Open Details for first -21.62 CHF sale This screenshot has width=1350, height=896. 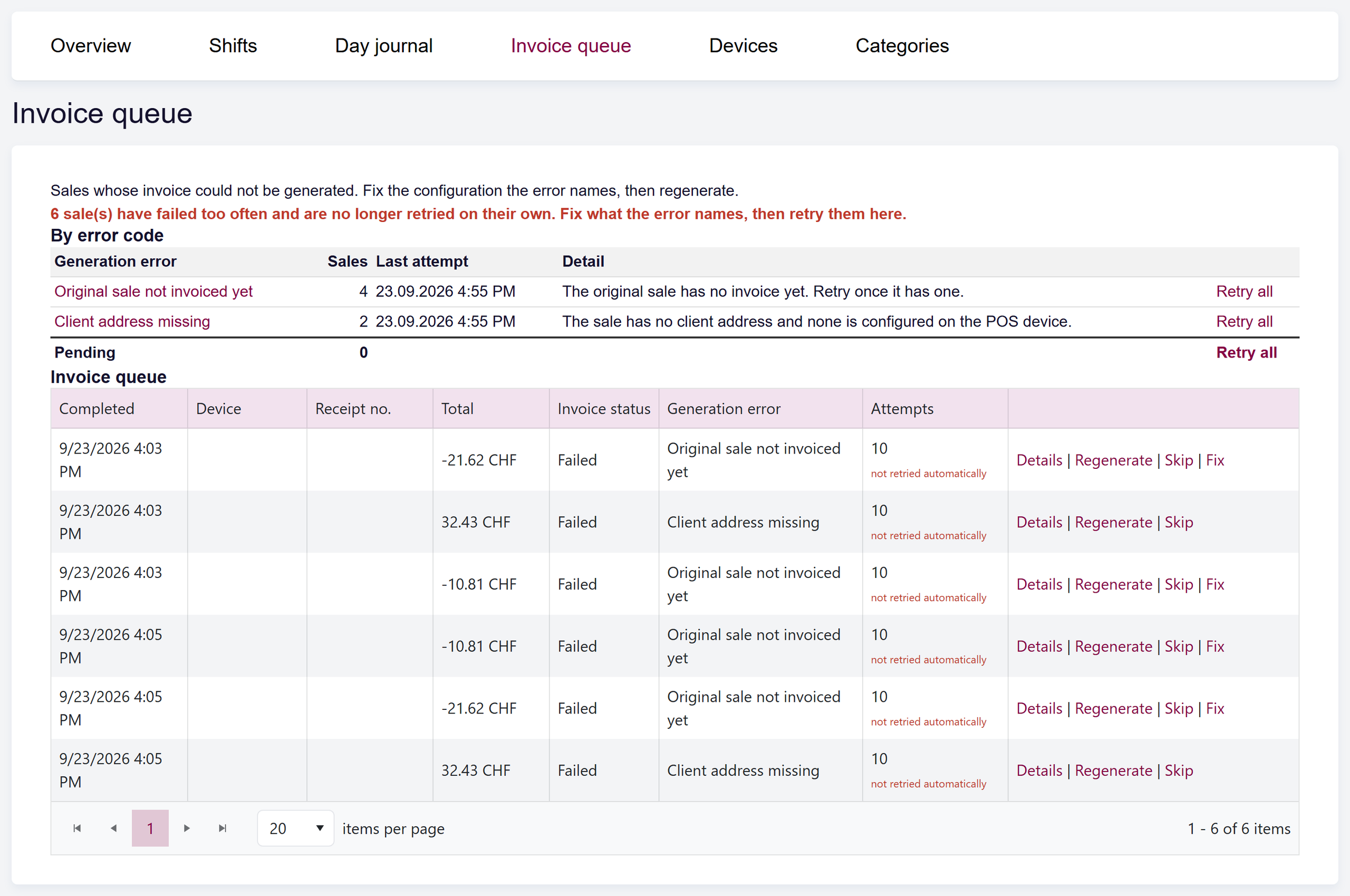1039,460
